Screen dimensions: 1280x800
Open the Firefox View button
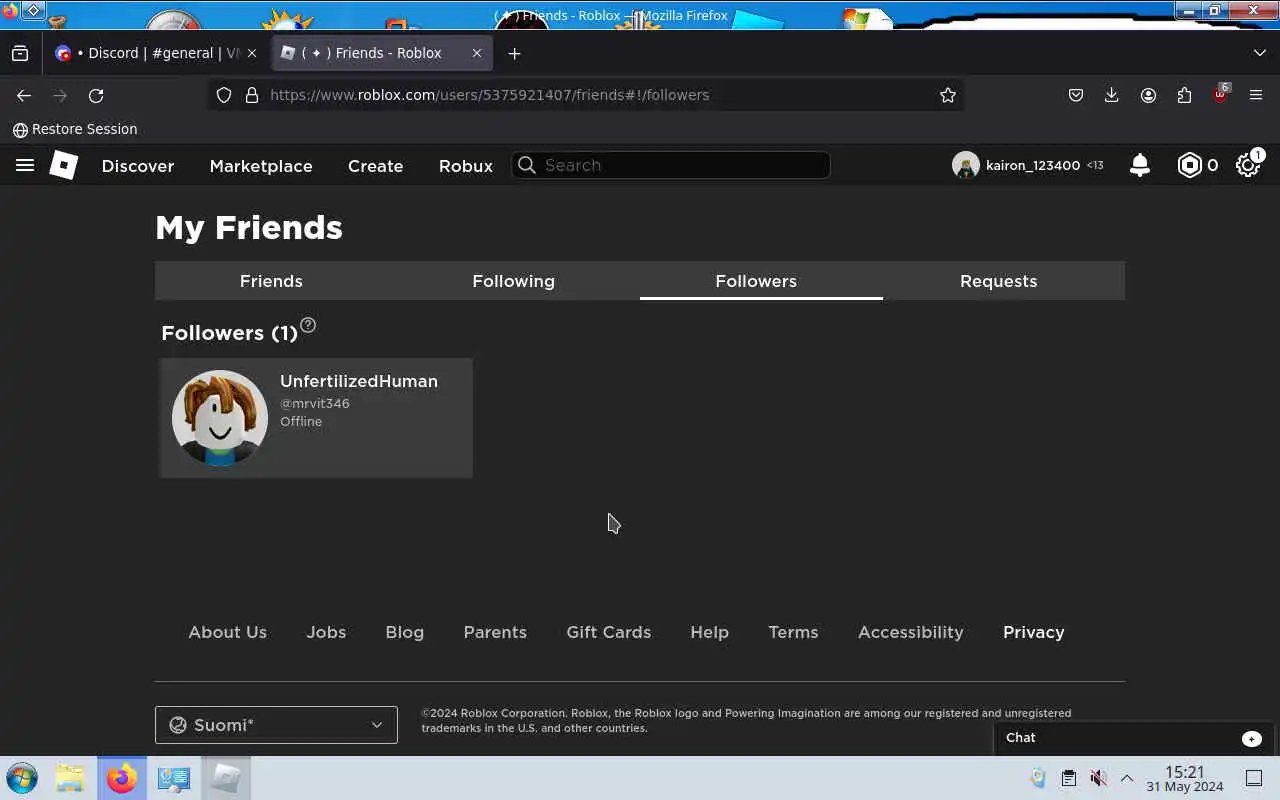[x=20, y=53]
